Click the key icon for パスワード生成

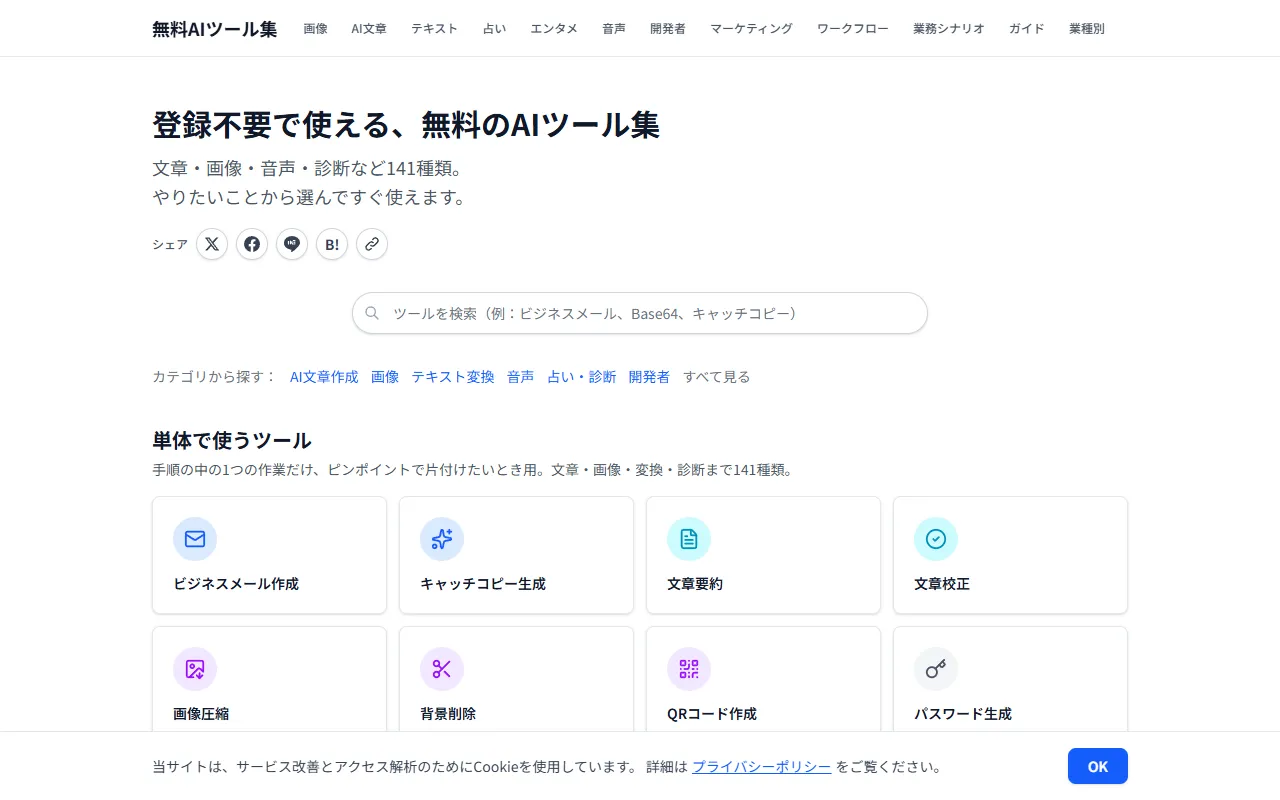(936, 669)
